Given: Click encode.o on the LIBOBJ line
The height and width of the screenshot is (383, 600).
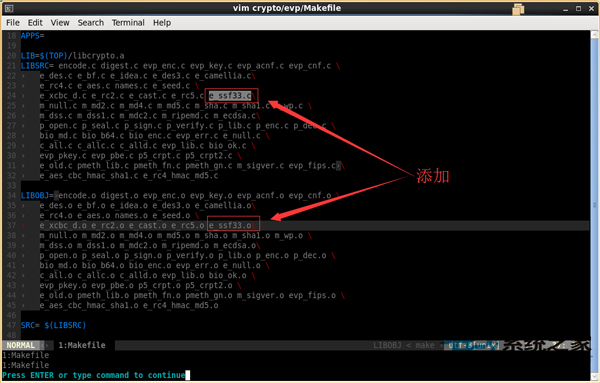Looking at the screenshot, I should point(77,196).
